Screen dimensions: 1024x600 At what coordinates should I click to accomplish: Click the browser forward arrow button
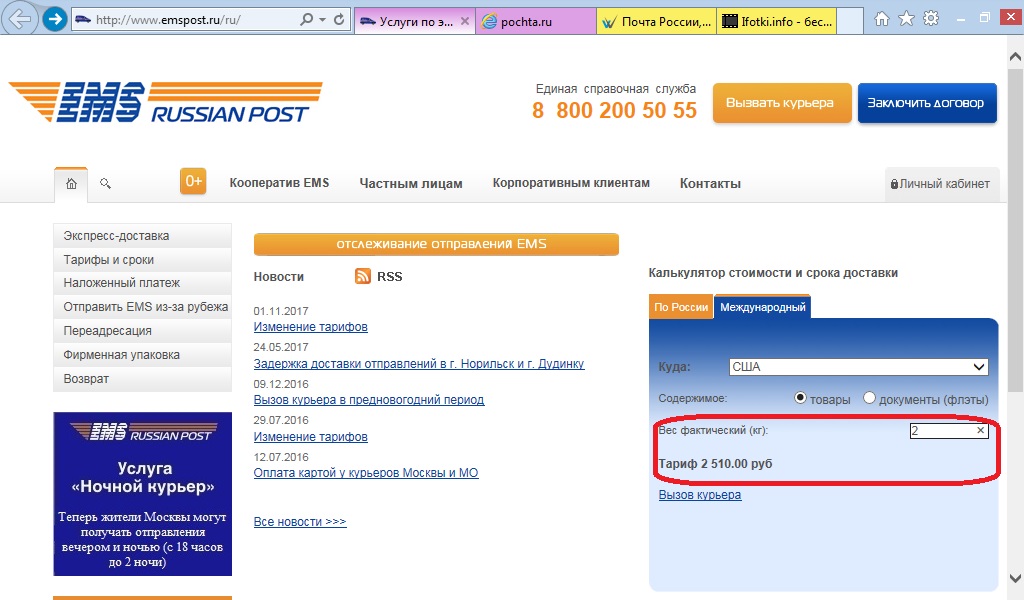56,19
